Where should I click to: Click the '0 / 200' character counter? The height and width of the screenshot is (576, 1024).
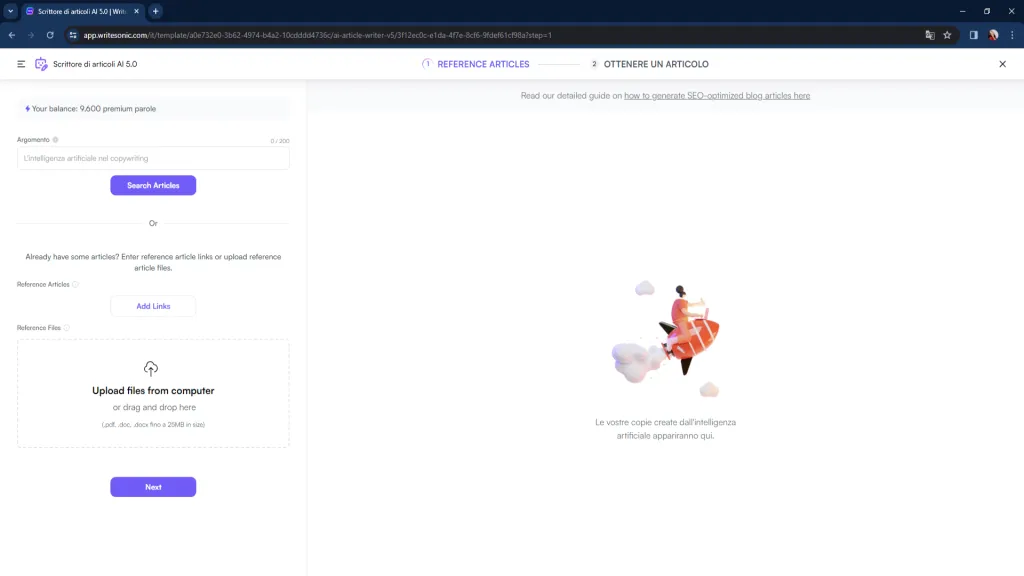pos(280,141)
